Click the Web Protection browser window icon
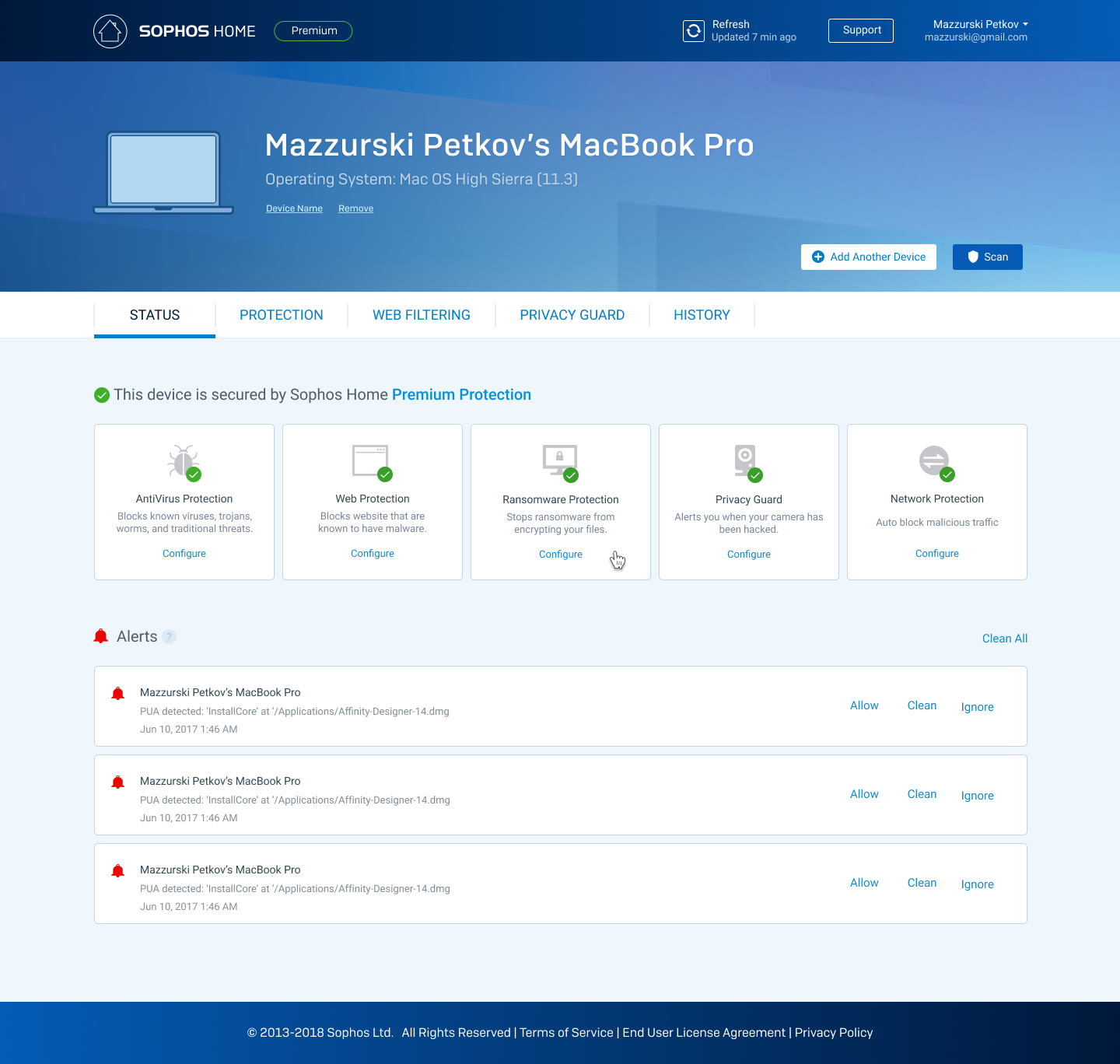1120x1064 pixels. coord(372,462)
